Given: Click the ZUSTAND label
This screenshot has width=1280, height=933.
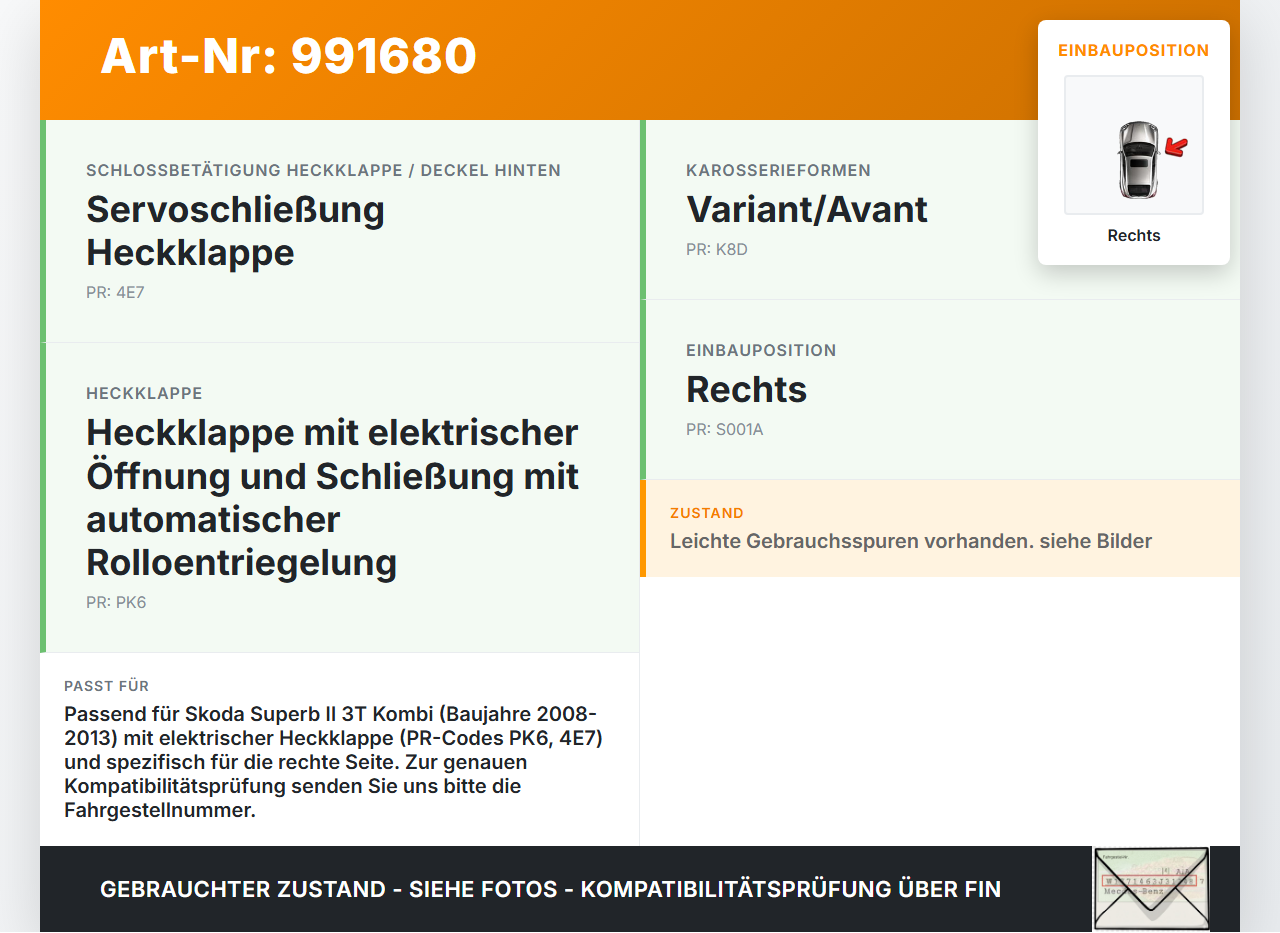Looking at the screenshot, I should 707,513.
